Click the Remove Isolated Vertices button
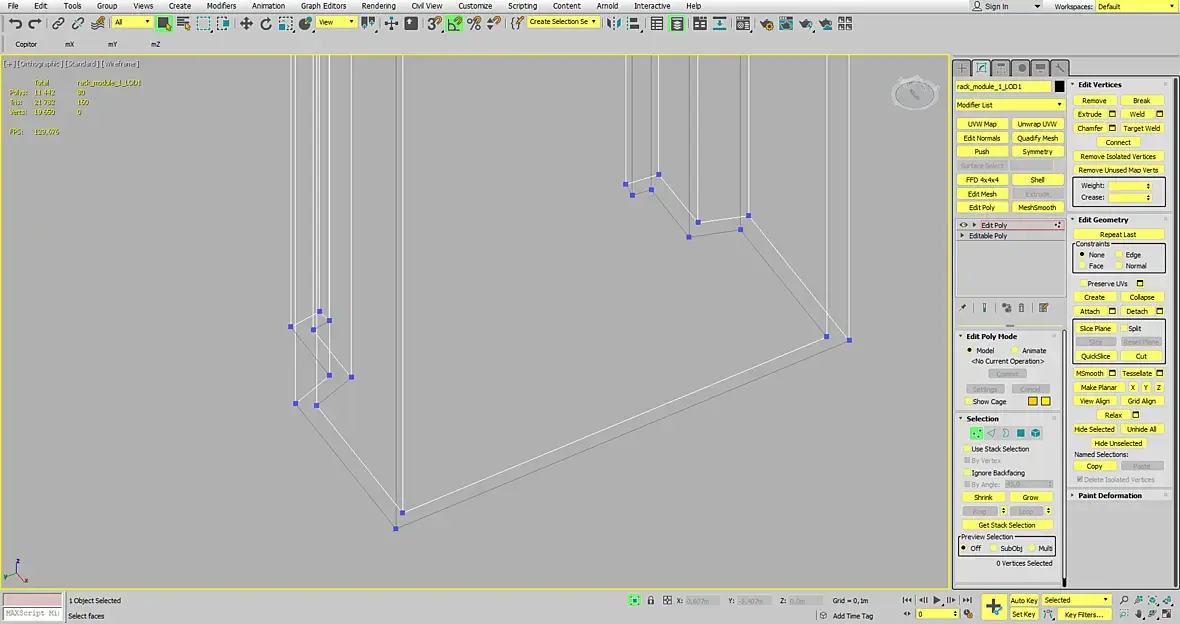1180x624 pixels. [1118, 157]
